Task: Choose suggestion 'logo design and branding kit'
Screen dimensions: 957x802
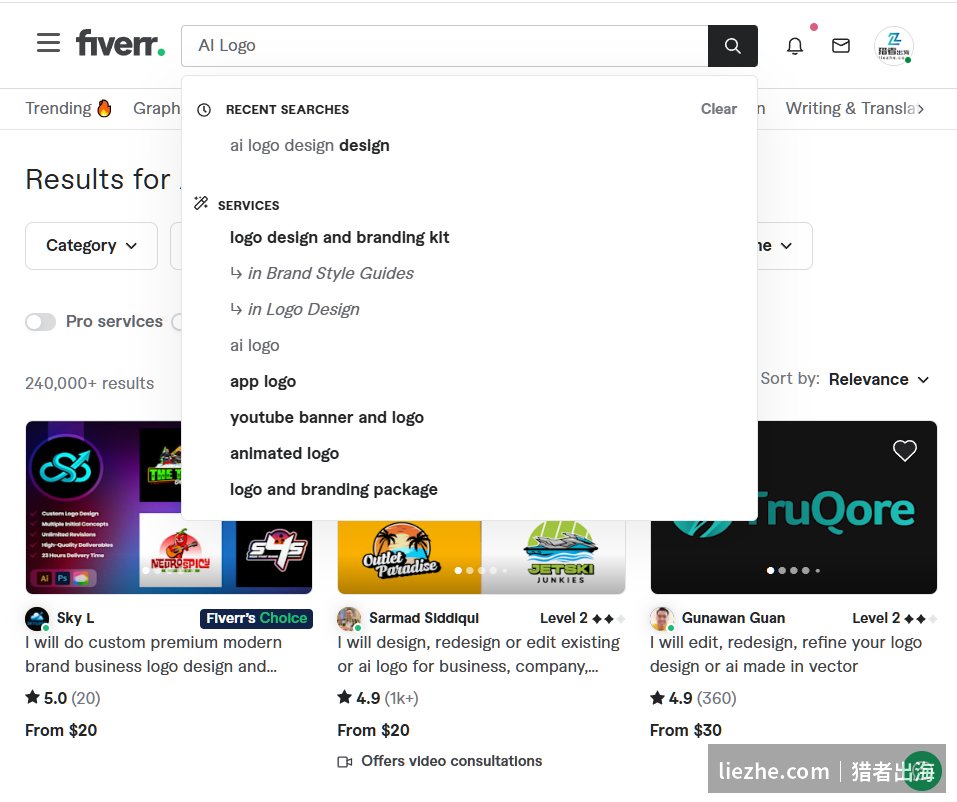Action: pos(339,237)
